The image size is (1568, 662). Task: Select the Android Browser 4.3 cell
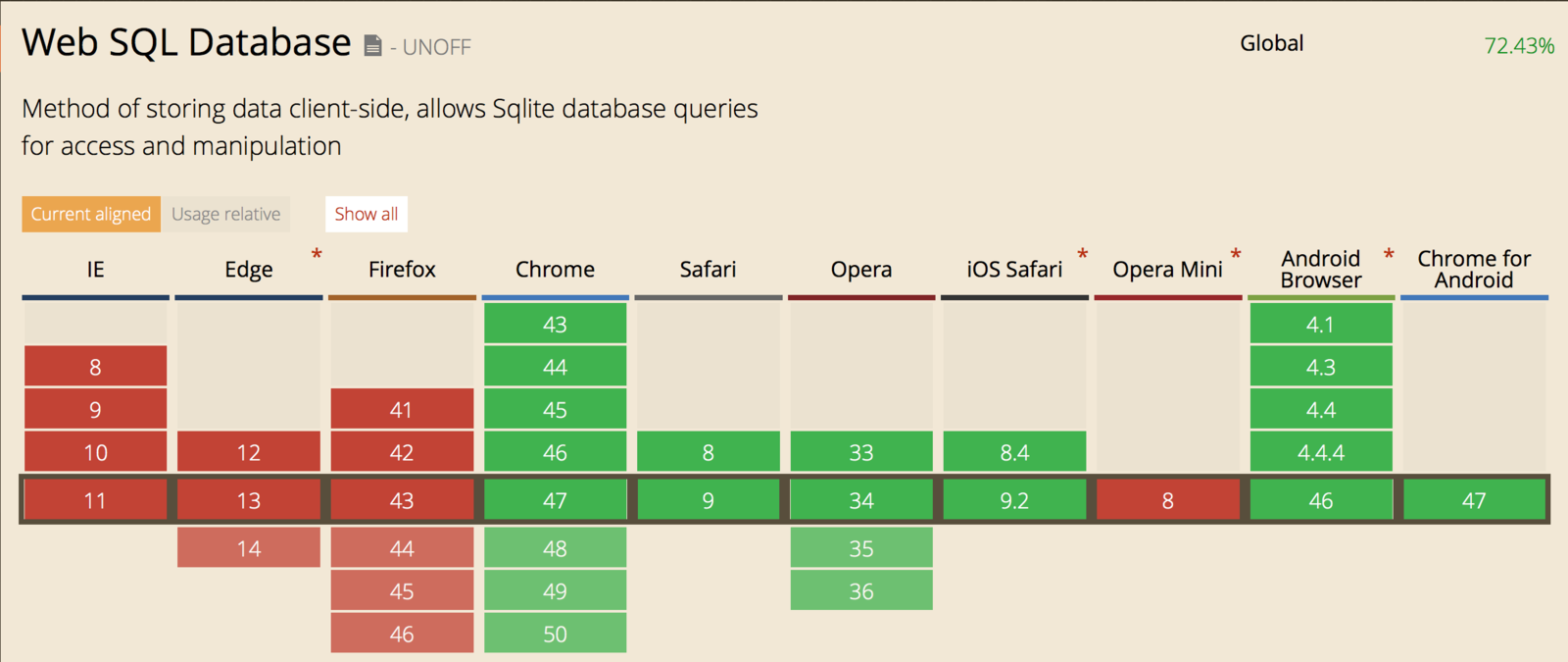point(1321,367)
